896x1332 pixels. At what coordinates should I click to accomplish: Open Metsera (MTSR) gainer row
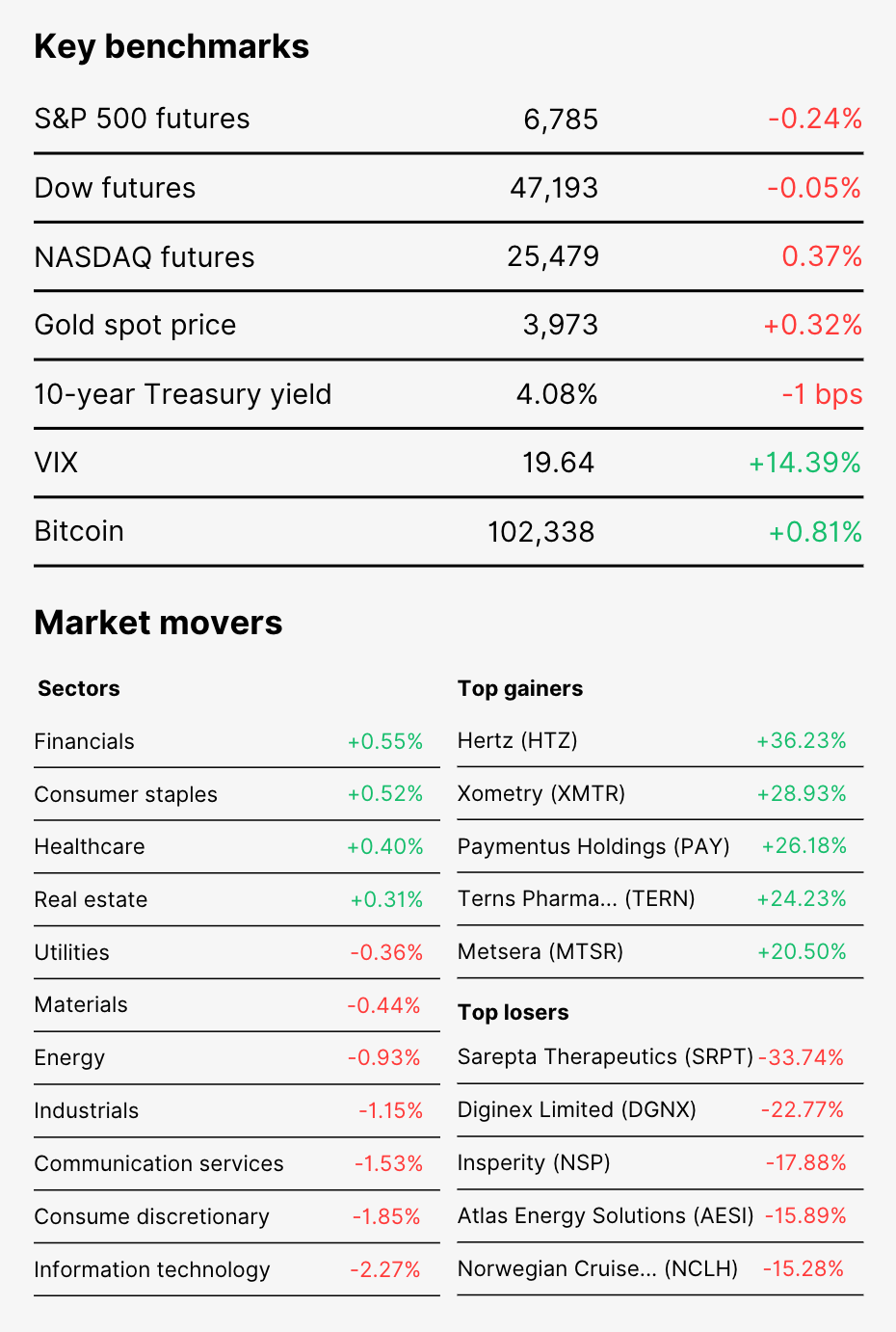click(x=660, y=952)
